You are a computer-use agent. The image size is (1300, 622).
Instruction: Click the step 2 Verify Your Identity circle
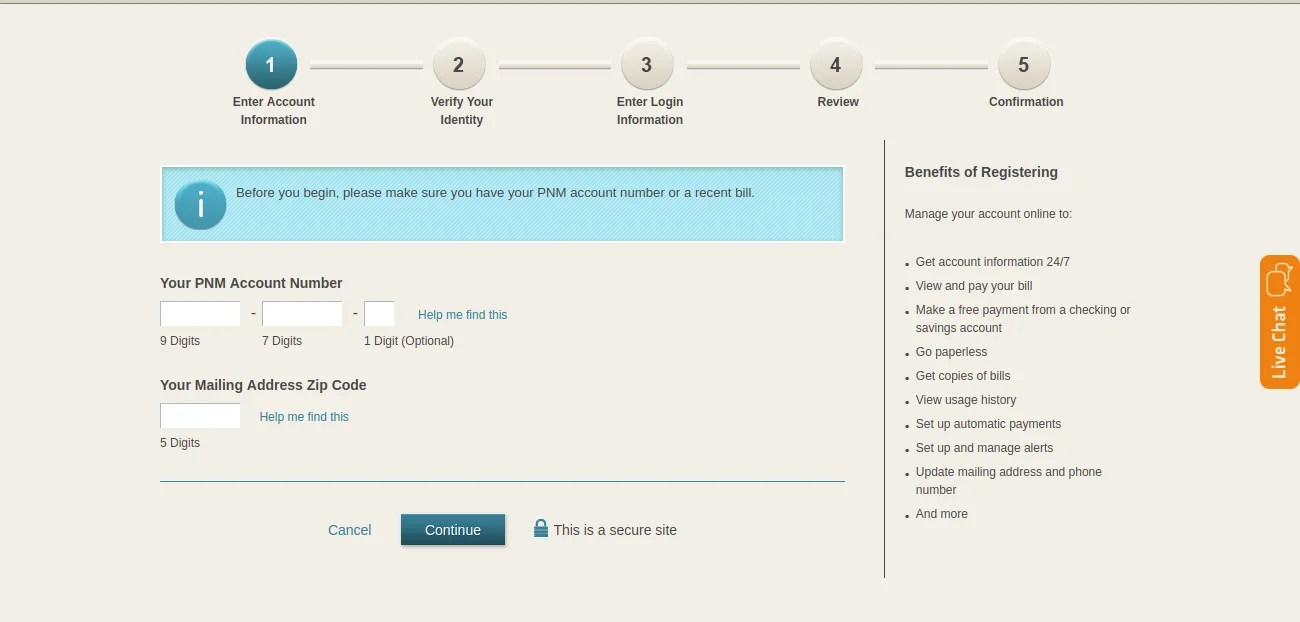(x=459, y=63)
